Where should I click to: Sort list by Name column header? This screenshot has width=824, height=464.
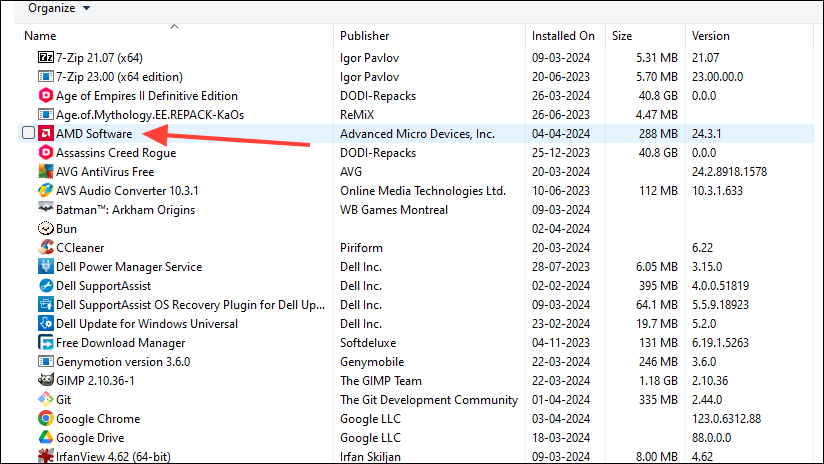click(x=40, y=36)
